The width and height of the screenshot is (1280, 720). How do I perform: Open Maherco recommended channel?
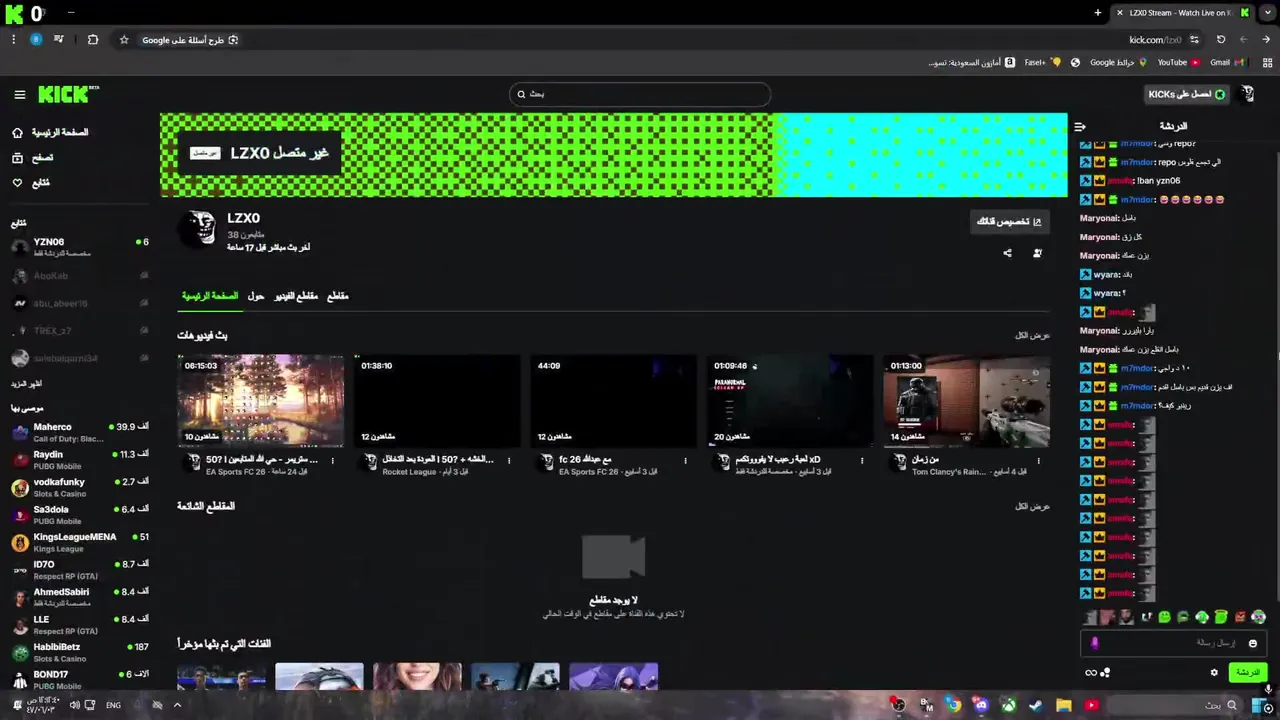pos(80,432)
